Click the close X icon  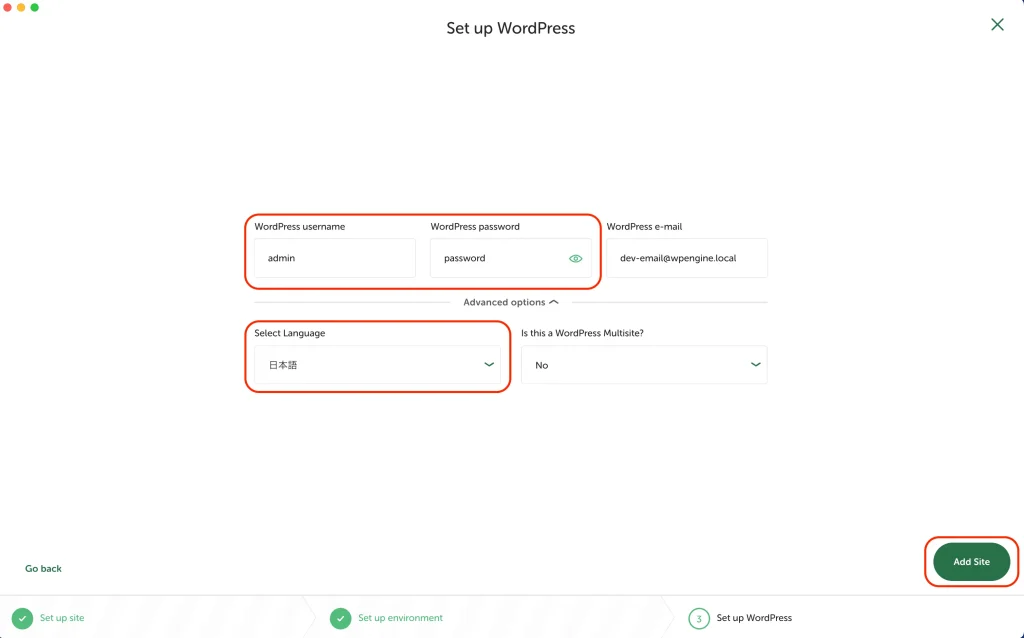[997, 25]
